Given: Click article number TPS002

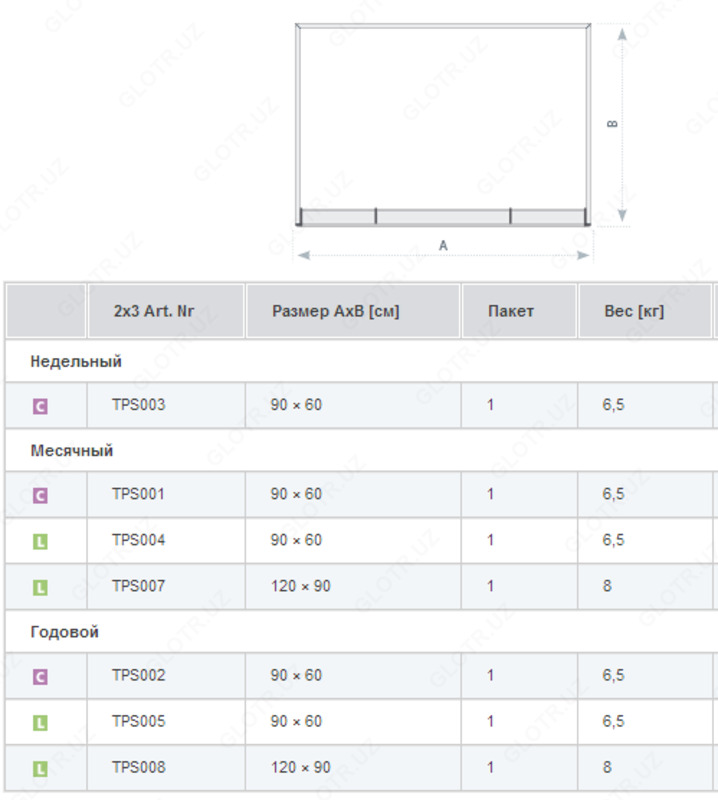Looking at the screenshot, I should pos(138,675).
